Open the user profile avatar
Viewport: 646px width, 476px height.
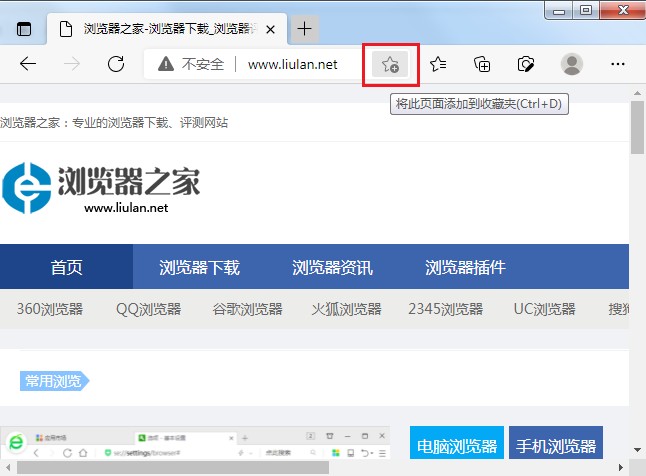(572, 64)
